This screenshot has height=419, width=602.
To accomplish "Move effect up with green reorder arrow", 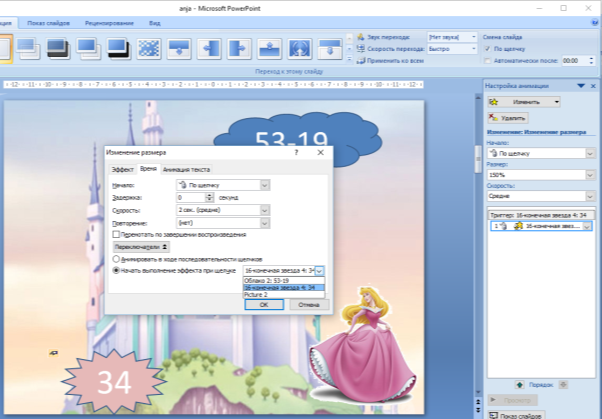I will (x=519, y=384).
